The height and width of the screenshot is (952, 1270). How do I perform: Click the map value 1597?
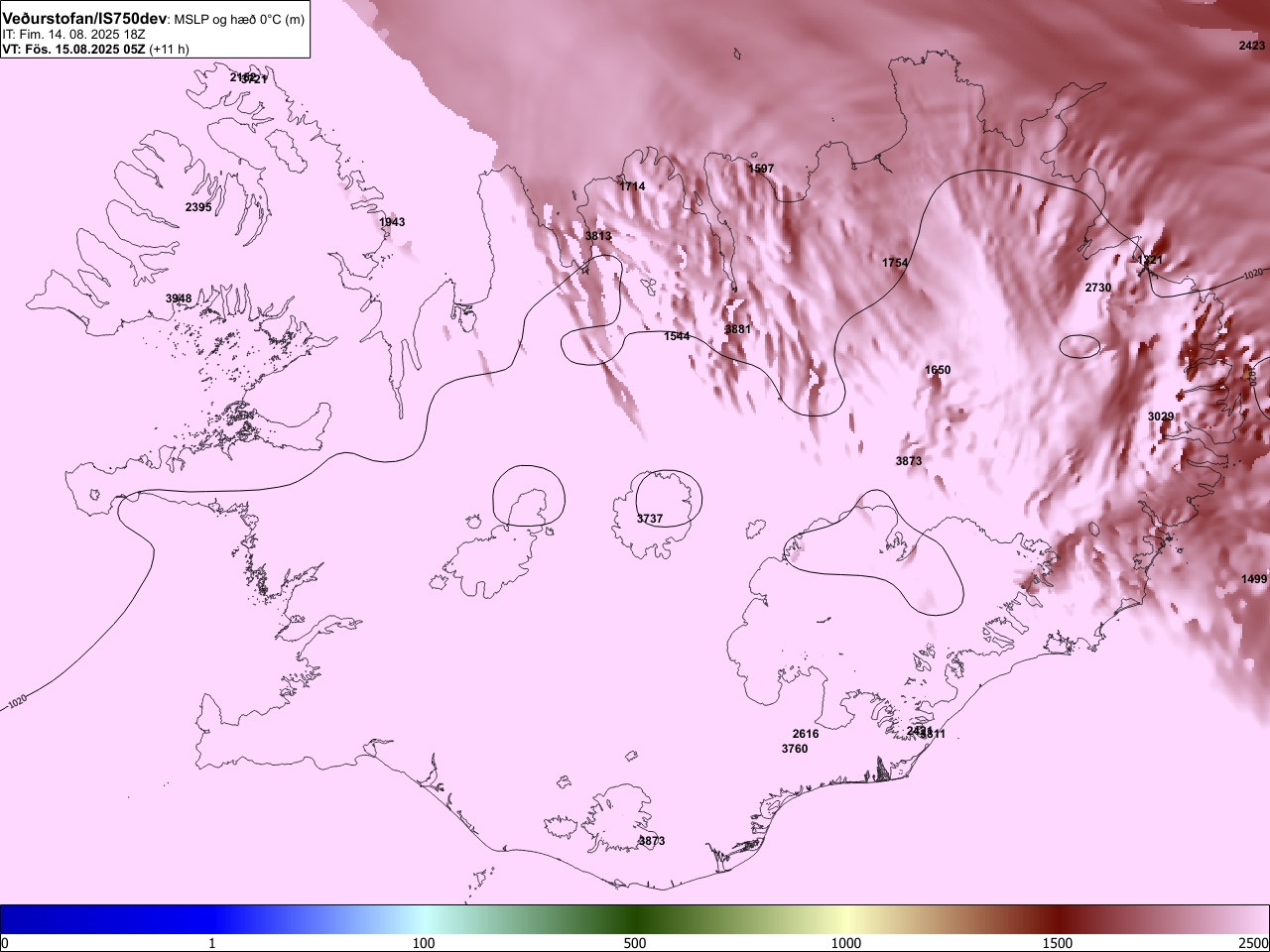pos(761,169)
